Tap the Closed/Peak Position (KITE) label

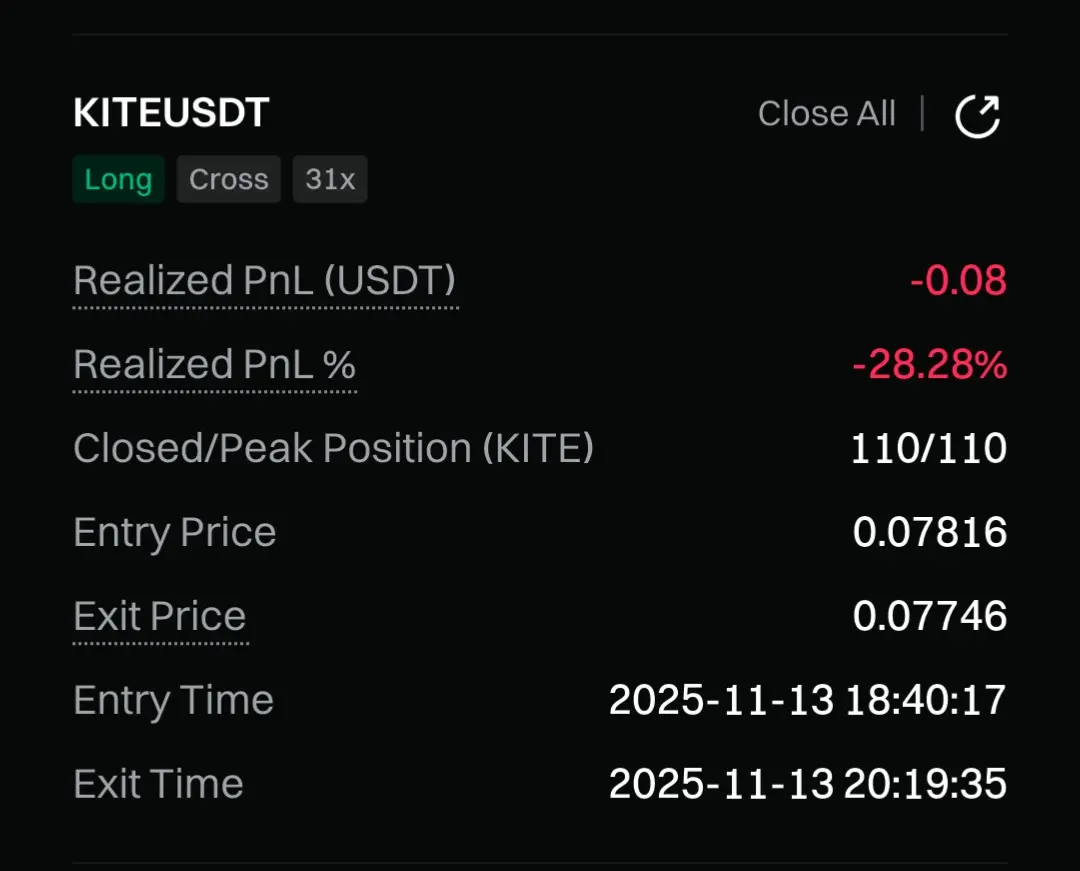click(334, 449)
